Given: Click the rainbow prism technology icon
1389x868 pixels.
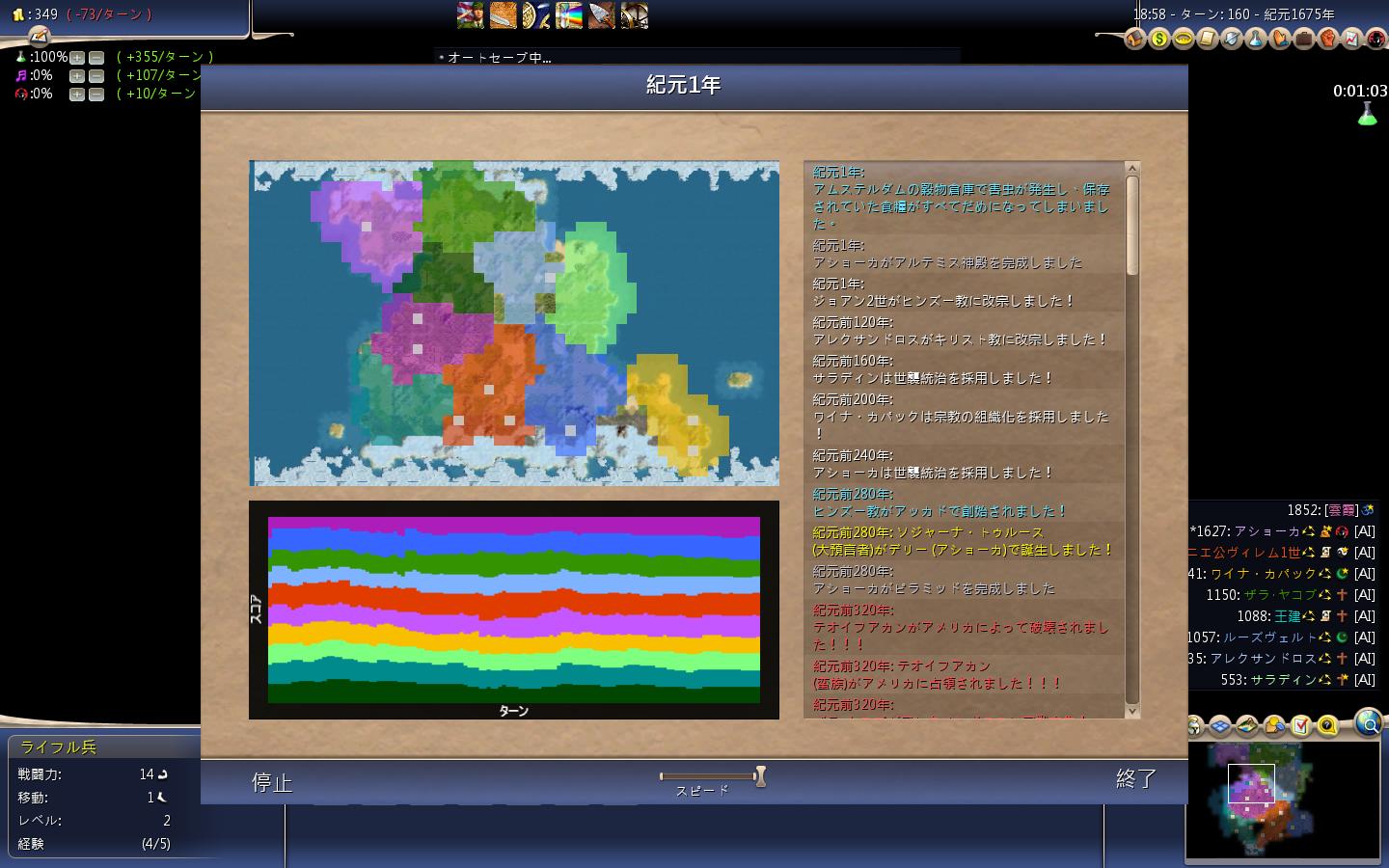Looking at the screenshot, I should 568,15.
